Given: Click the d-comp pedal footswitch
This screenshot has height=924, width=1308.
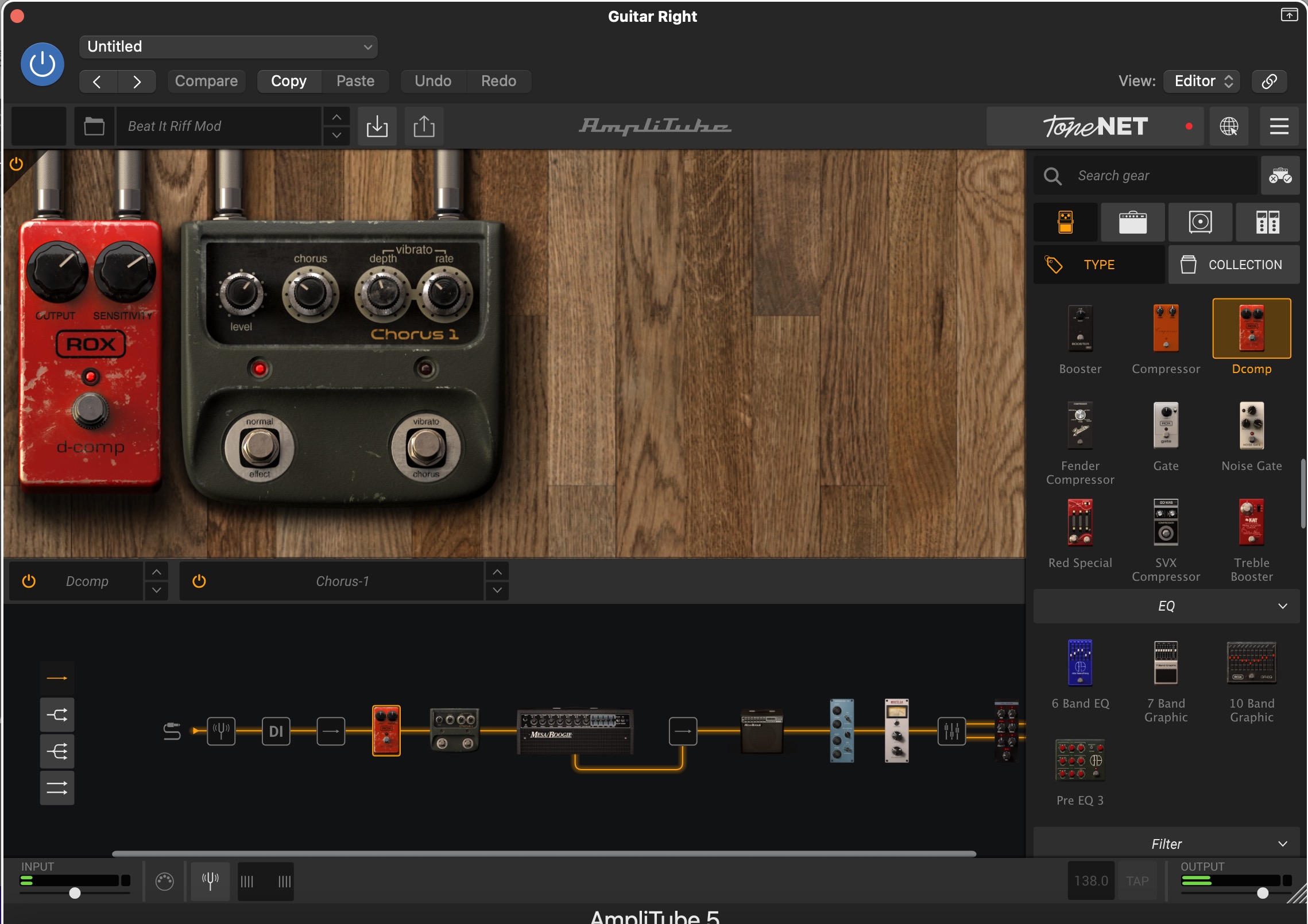Looking at the screenshot, I should 90,410.
